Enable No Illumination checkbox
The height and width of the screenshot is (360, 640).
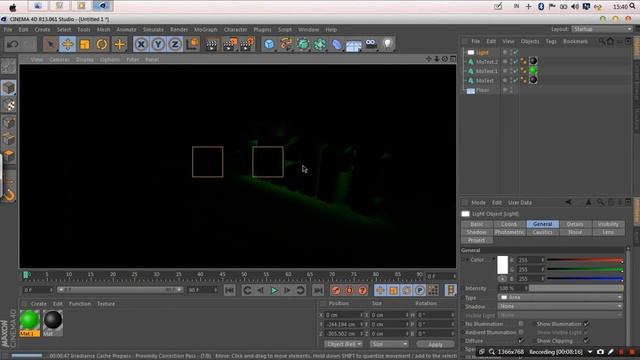click(521, 324)
